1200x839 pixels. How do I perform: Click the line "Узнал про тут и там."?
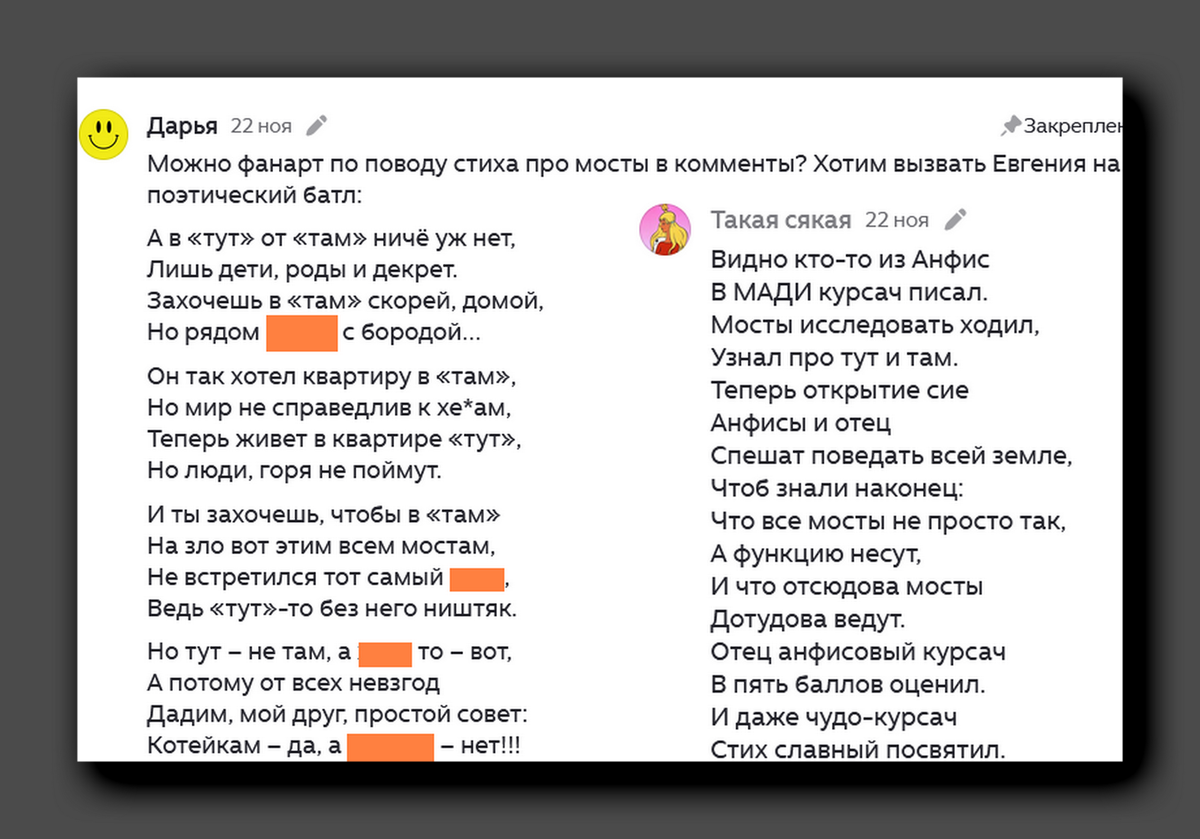[x=835, y=358]
